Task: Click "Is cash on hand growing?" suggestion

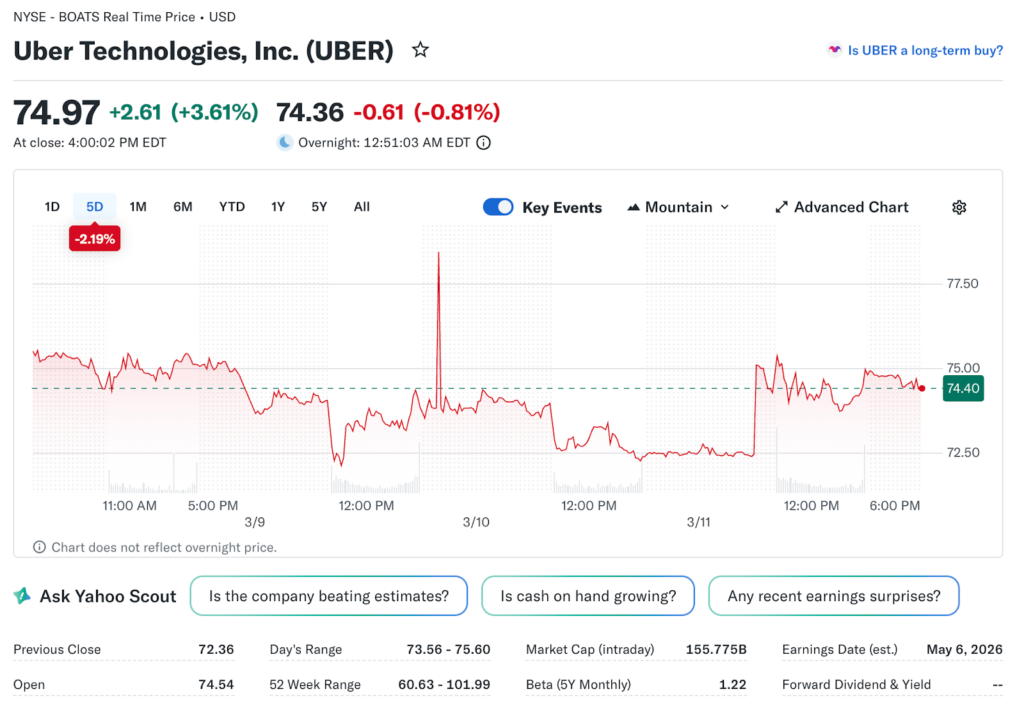Action: 587,596
